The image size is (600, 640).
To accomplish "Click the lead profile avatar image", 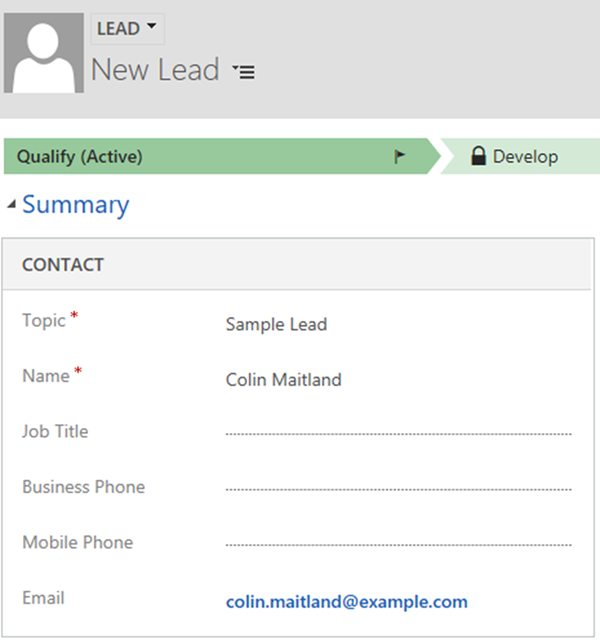I will 44,53.
